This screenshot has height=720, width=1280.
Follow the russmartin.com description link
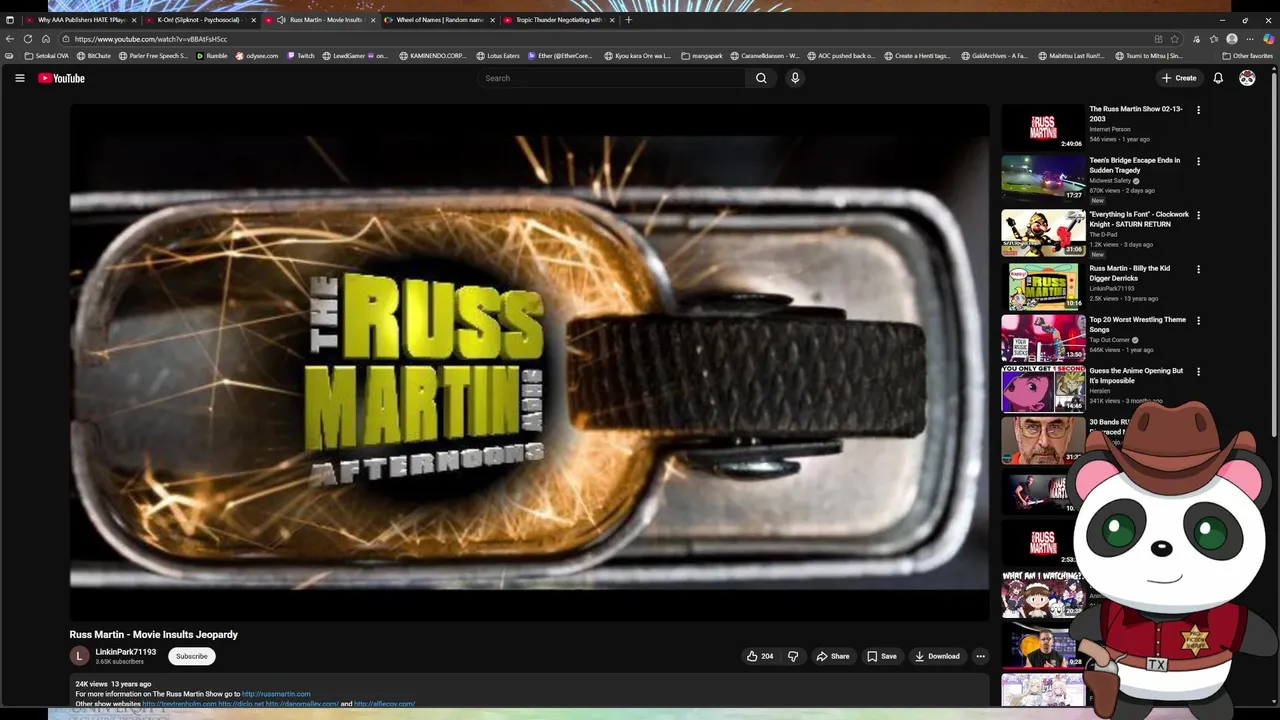click(276, 694)
